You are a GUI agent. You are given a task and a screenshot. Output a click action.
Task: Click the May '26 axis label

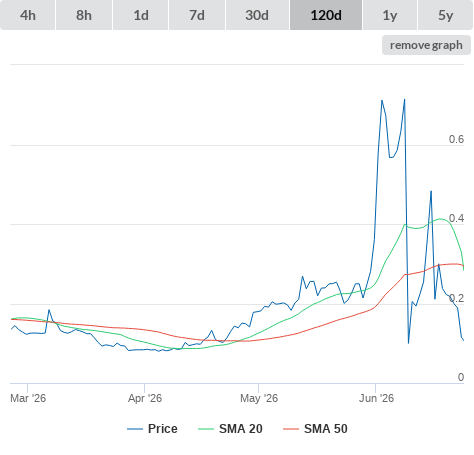(259, 398)
